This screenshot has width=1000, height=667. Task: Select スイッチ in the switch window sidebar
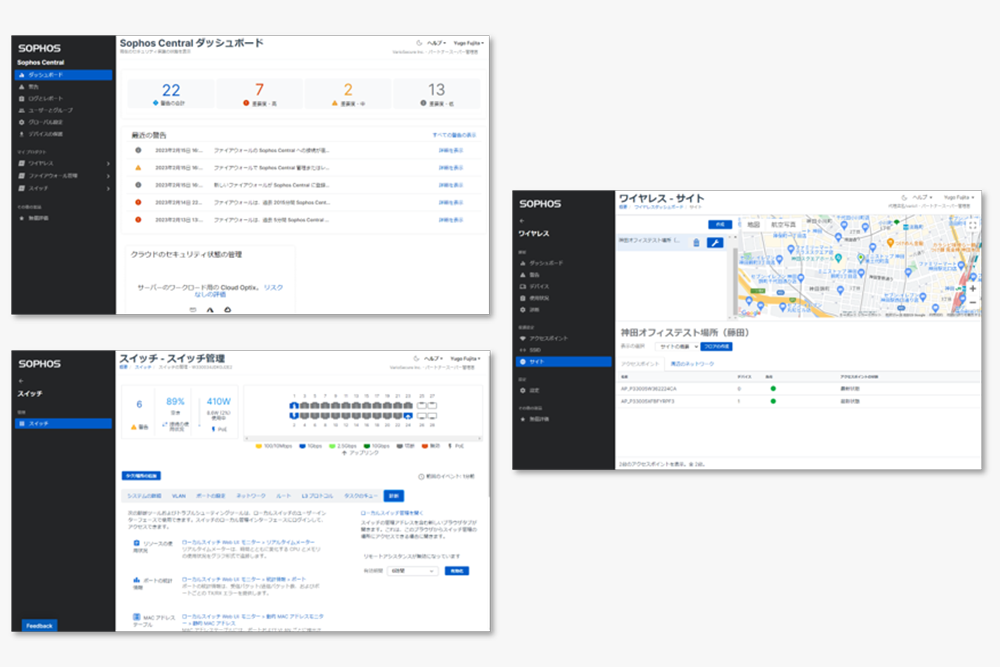click(63, 423)
